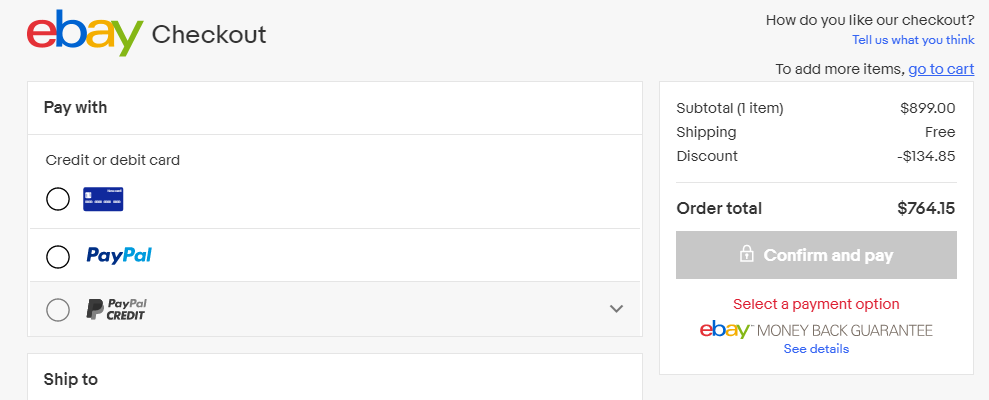Click the PayPal Credit logo
The image size is (989, 400).
[x=117, y=309]
